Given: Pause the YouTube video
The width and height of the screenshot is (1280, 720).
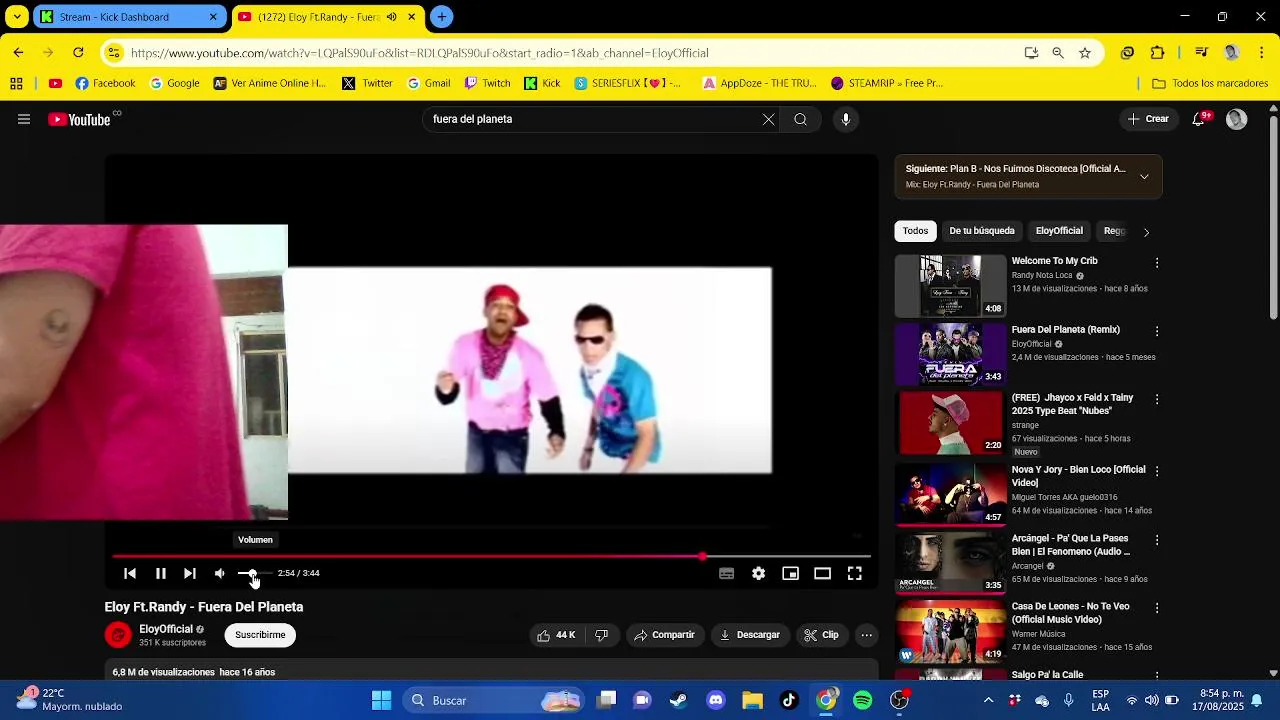Looking at the screenshot, I should (x=160, y=573).
